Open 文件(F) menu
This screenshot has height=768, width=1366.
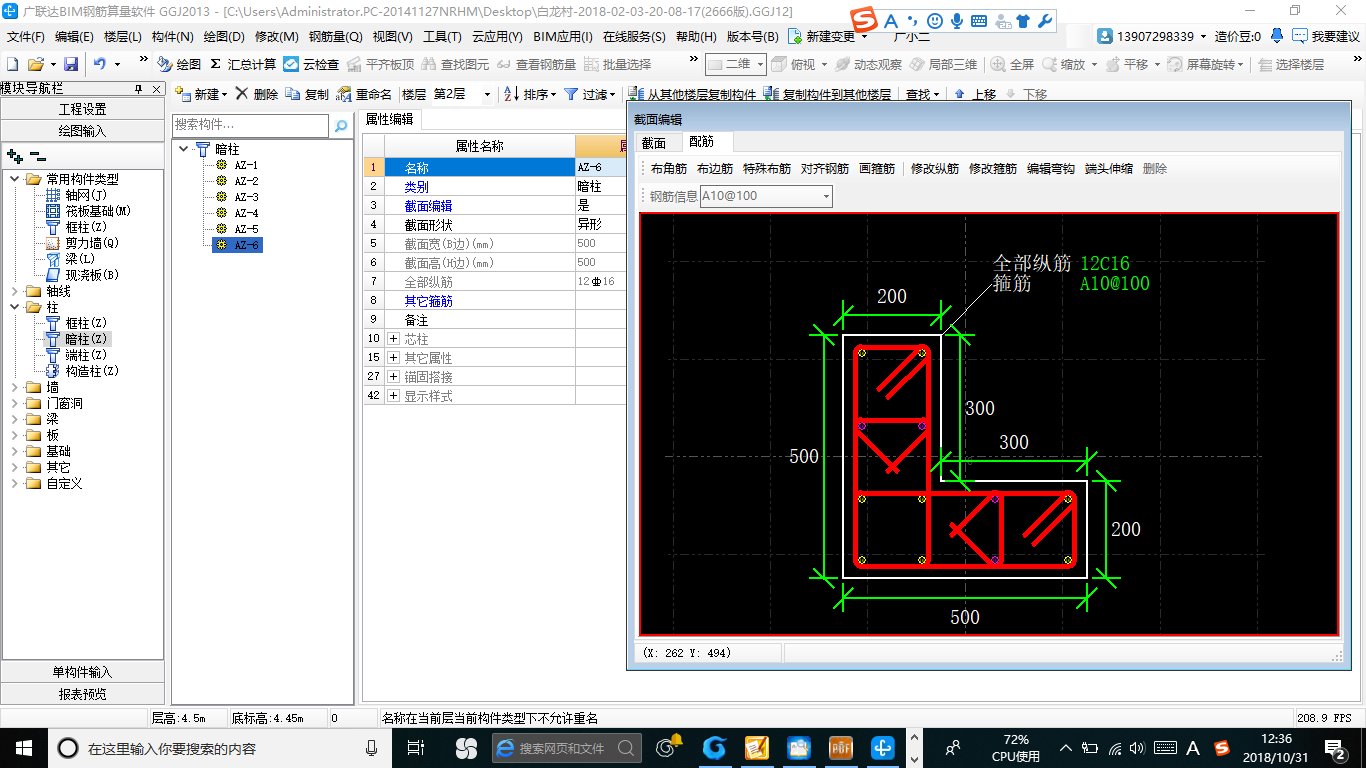(26, 36)
